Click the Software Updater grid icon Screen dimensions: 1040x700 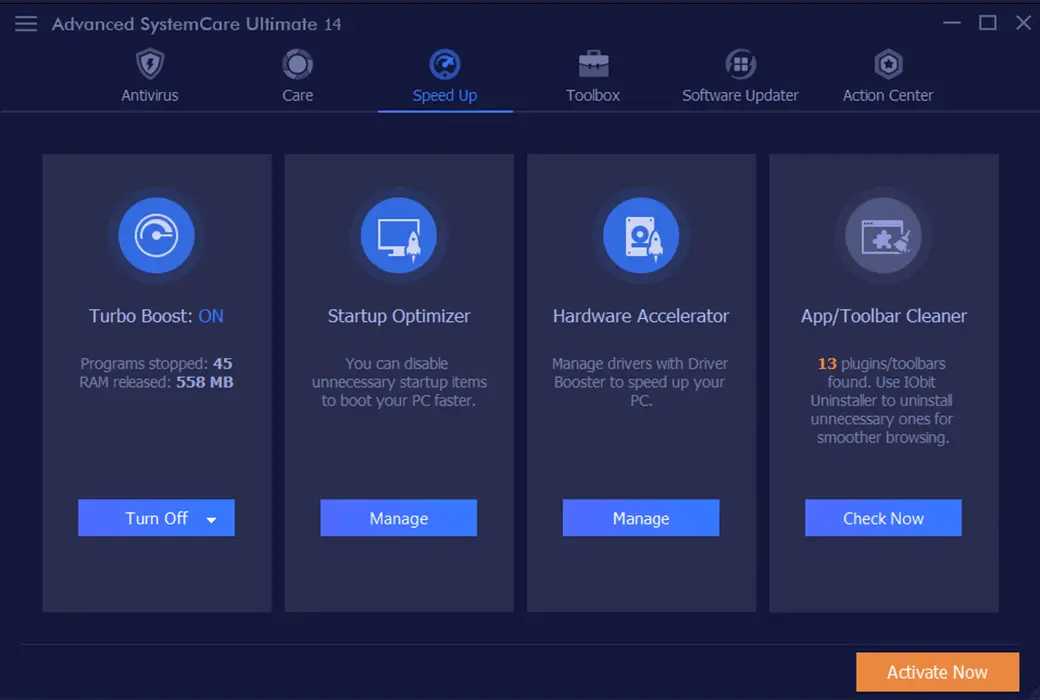[740, 64]
